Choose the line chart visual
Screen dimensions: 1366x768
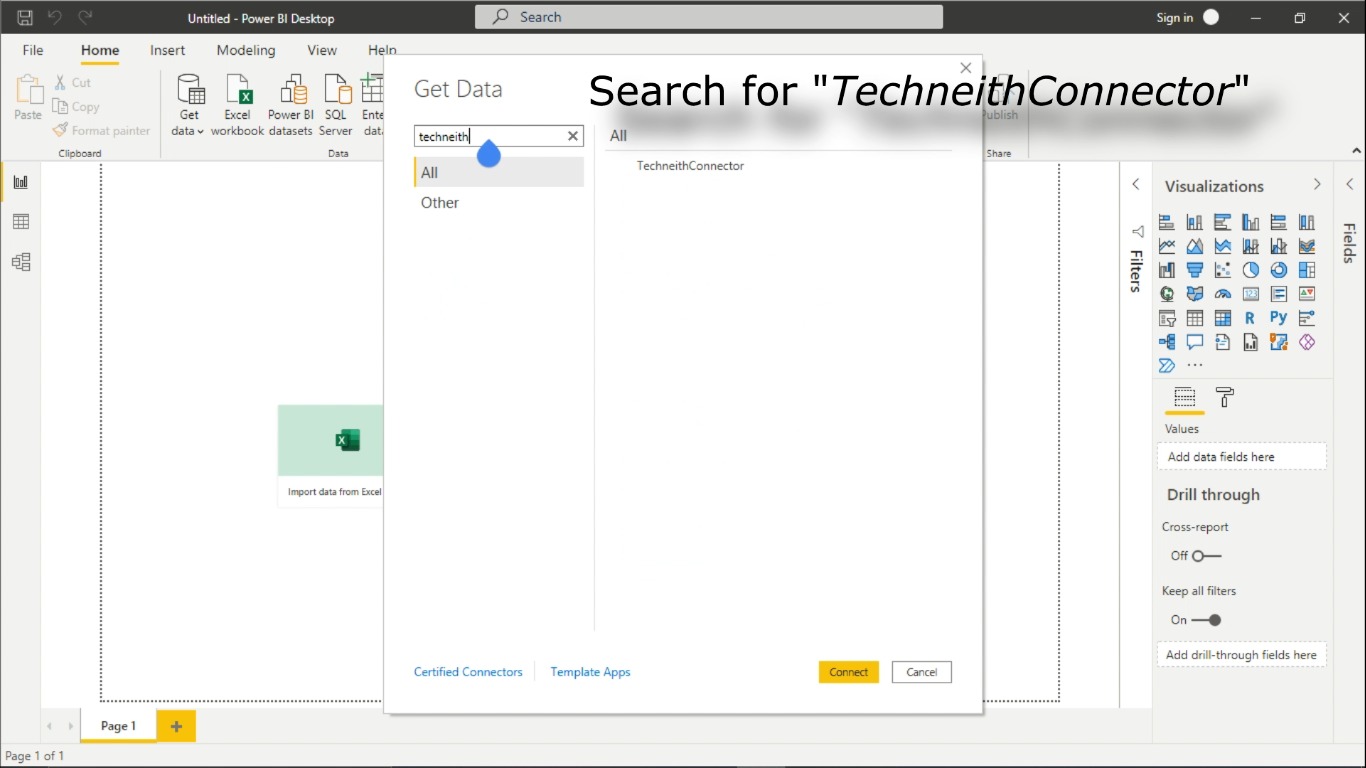tap(1167, 246)
